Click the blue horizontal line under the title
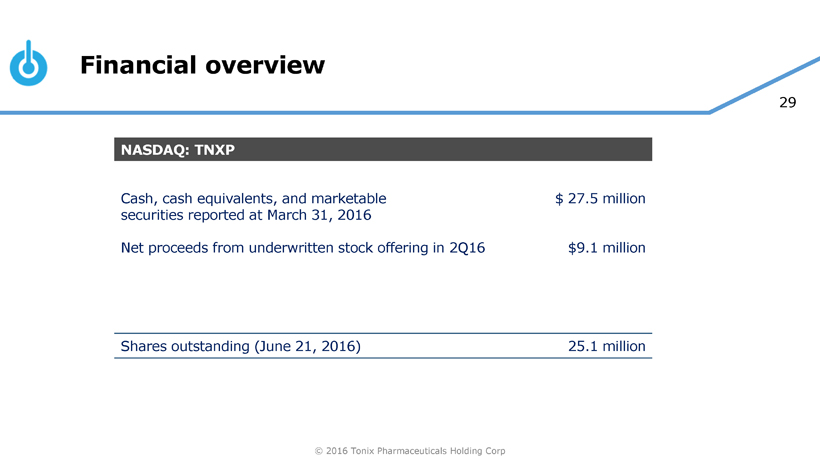 click(x=350, y=112)
